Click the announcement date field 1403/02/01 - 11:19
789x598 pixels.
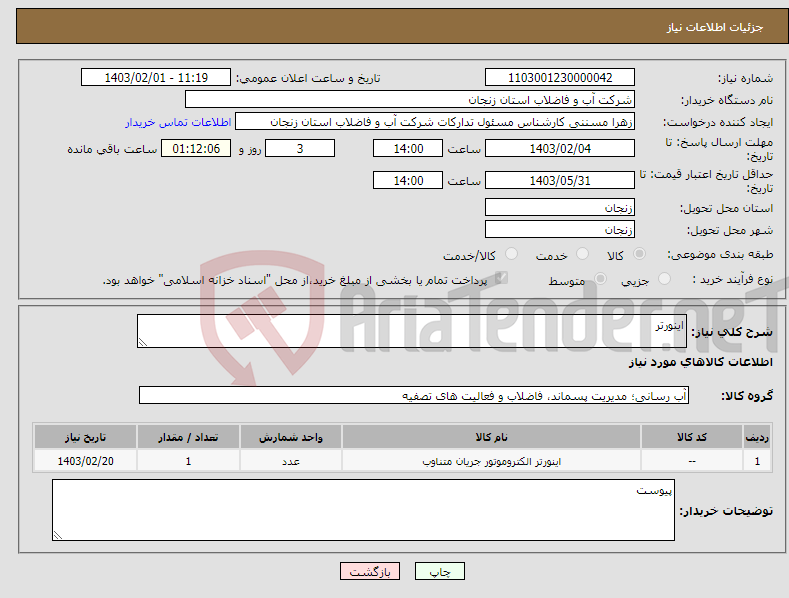[x=155, y=78]
